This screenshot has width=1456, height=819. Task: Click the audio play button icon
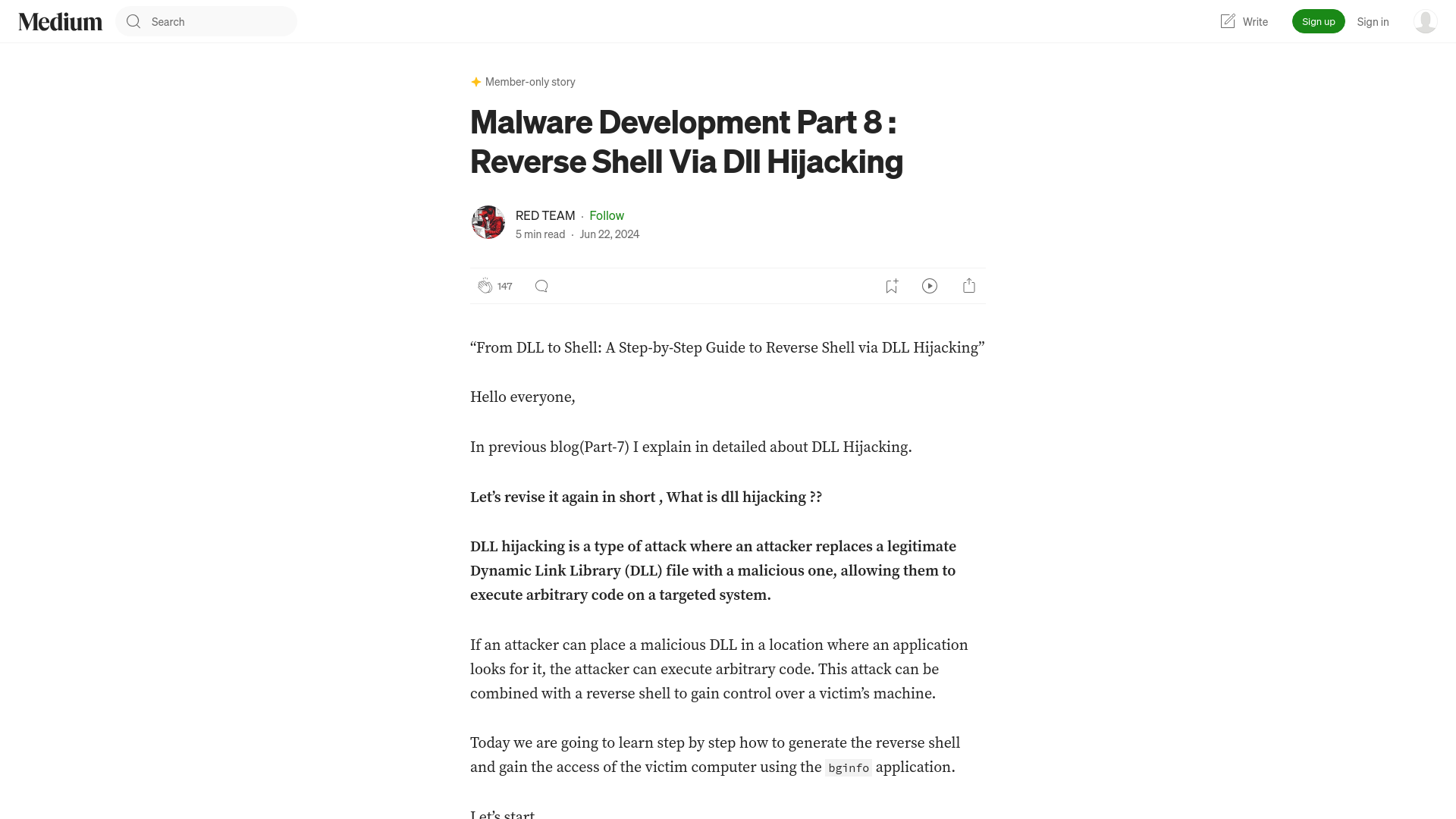click(x=930, y=286)
